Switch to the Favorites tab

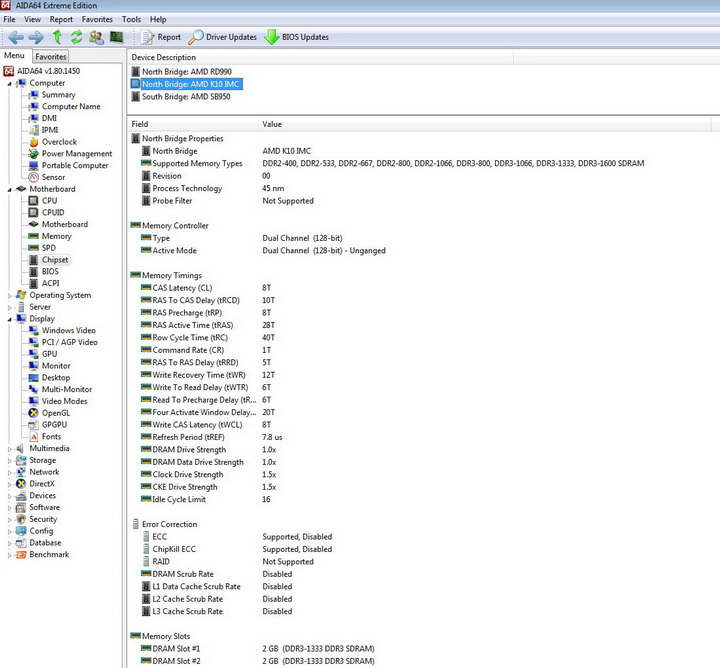(51, 56)
